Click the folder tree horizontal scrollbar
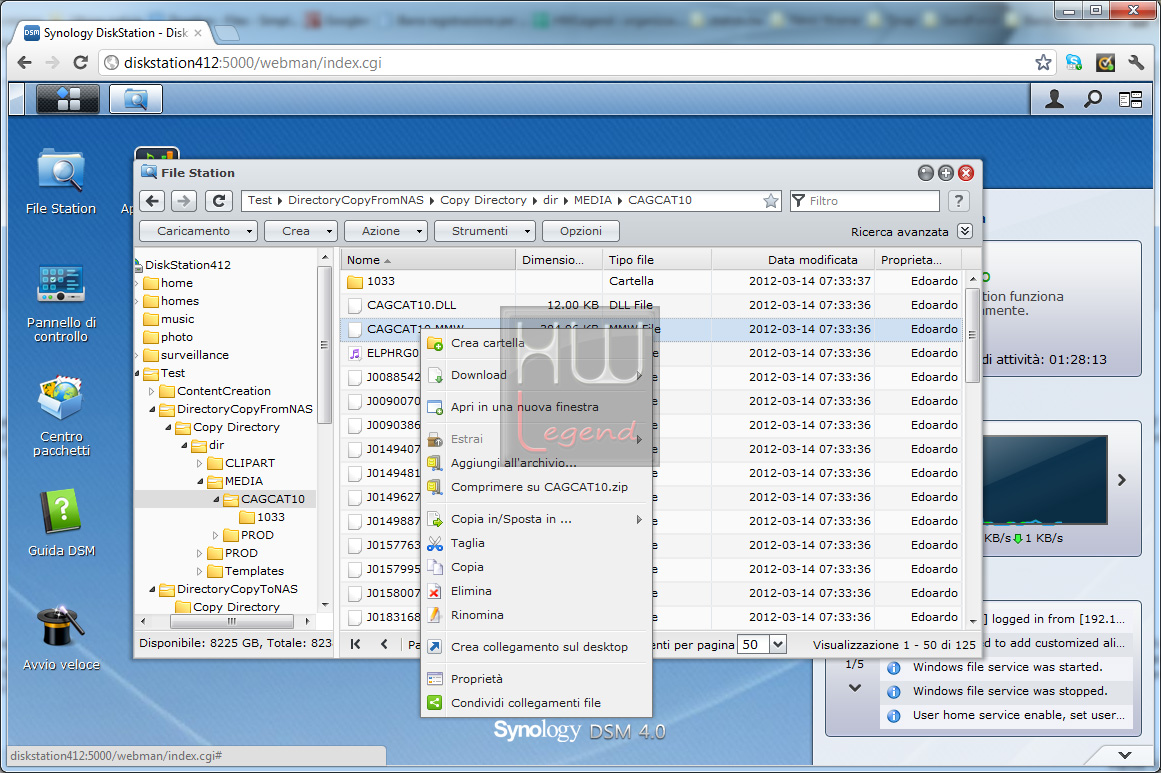 231,621
